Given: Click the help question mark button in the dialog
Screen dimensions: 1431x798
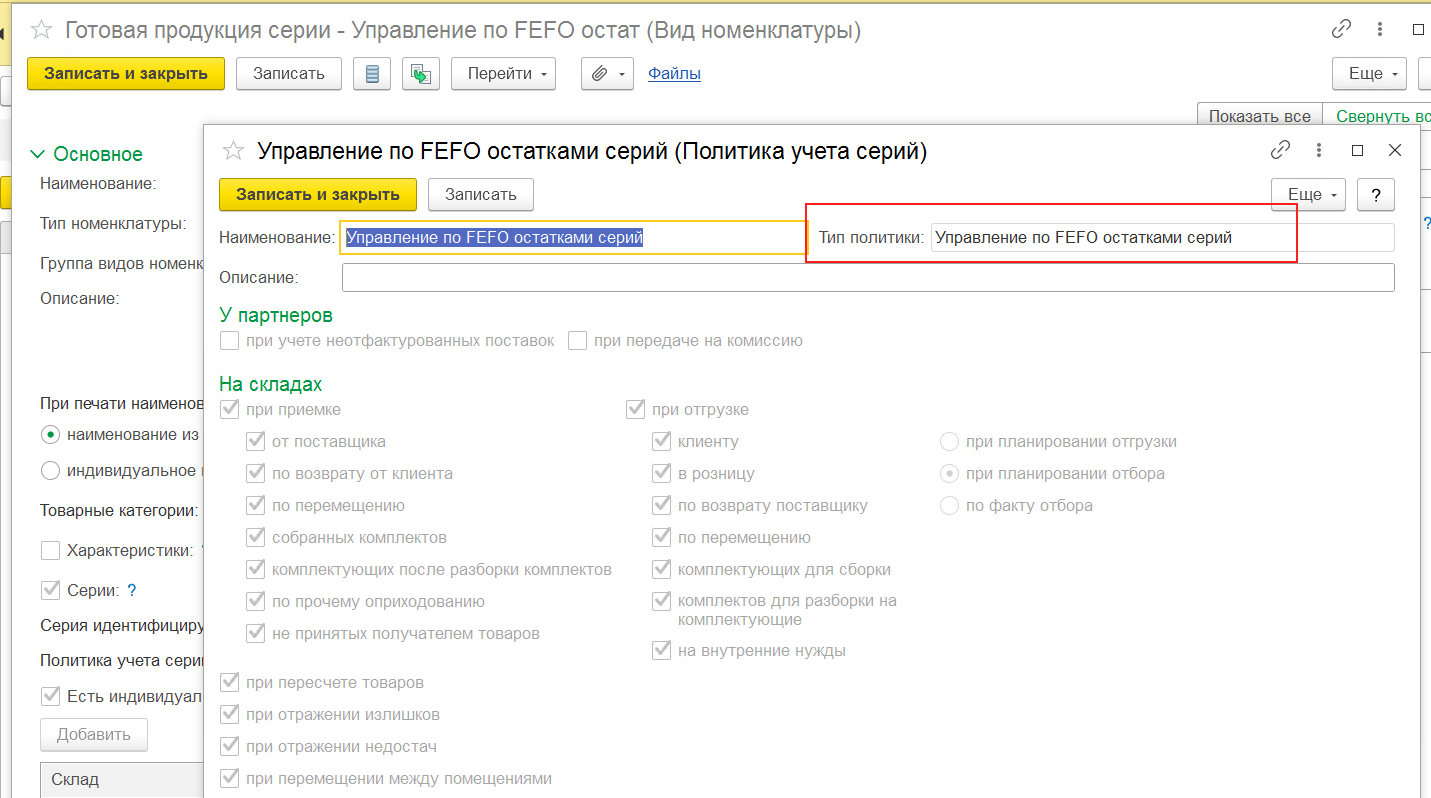Looking at the screenshot, I should click(x=1376, y=194).
